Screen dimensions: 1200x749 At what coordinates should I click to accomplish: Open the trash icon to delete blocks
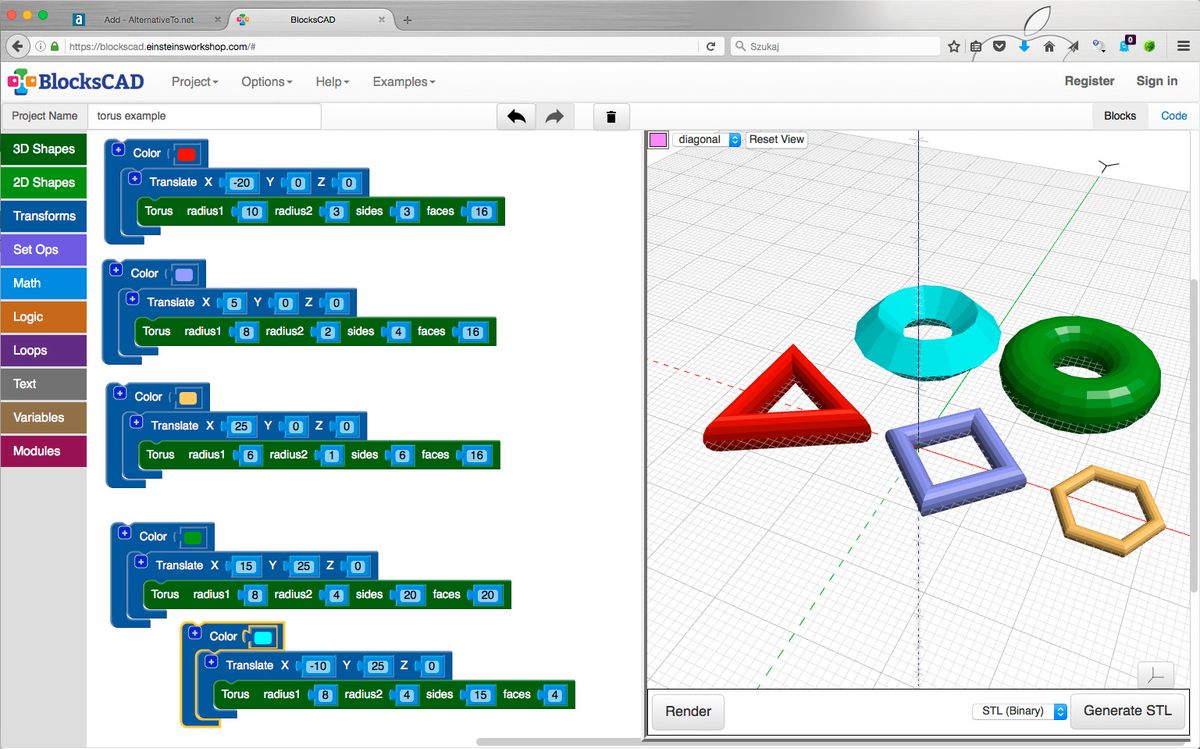[x=611, y=116]
